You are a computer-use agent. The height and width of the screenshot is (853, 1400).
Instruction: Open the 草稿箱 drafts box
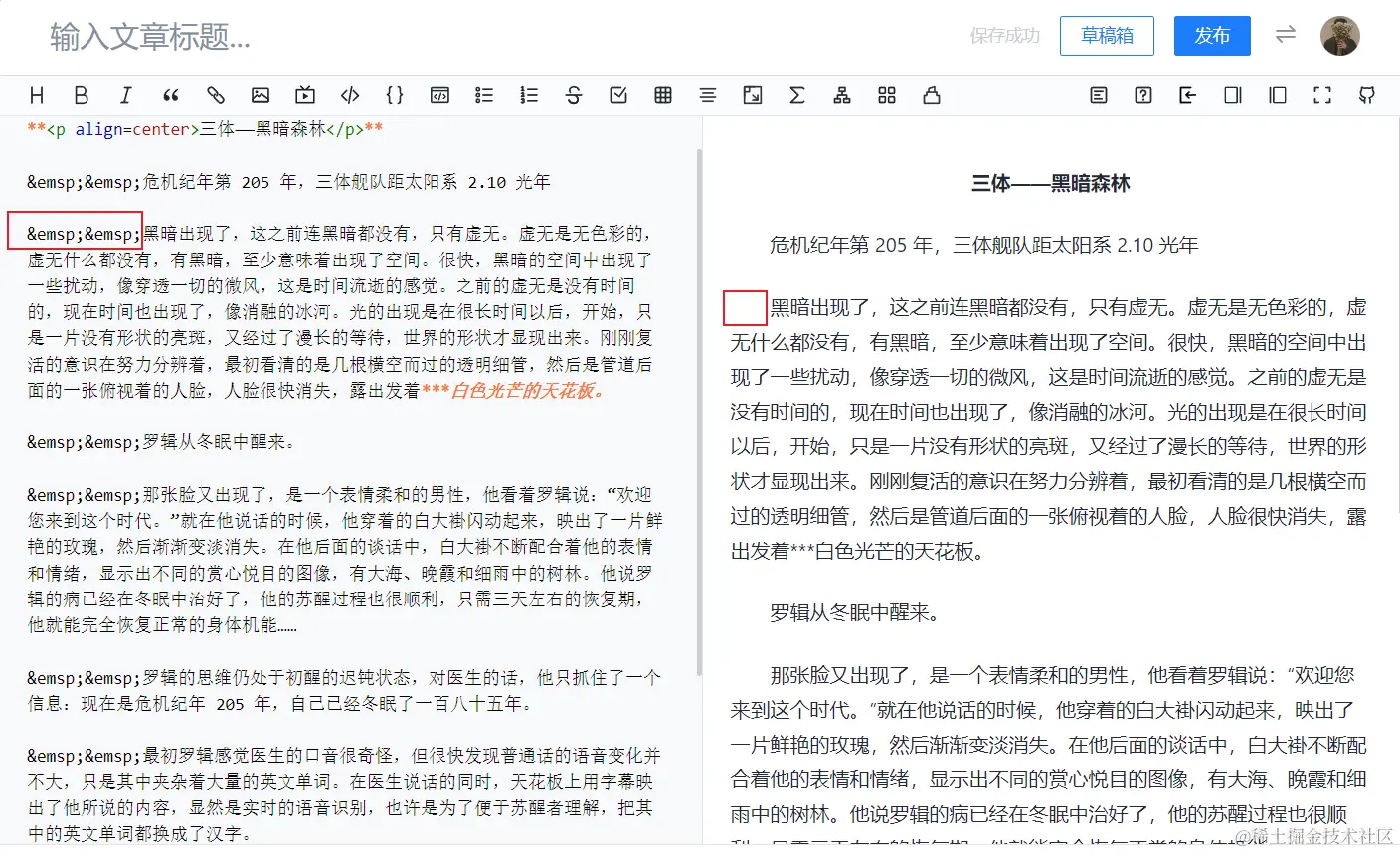1107,36
